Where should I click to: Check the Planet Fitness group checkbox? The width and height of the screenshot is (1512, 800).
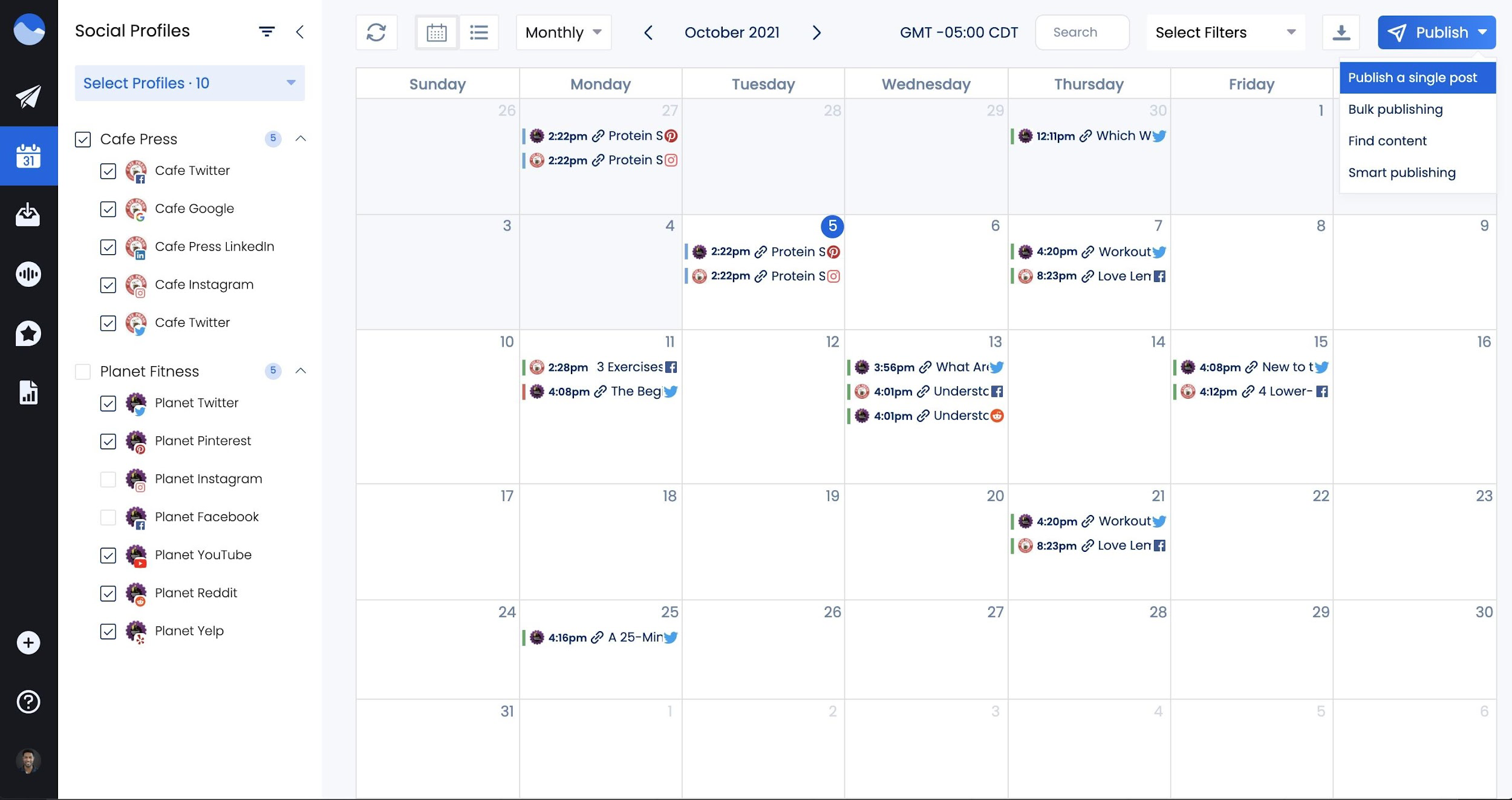point(83,372)
